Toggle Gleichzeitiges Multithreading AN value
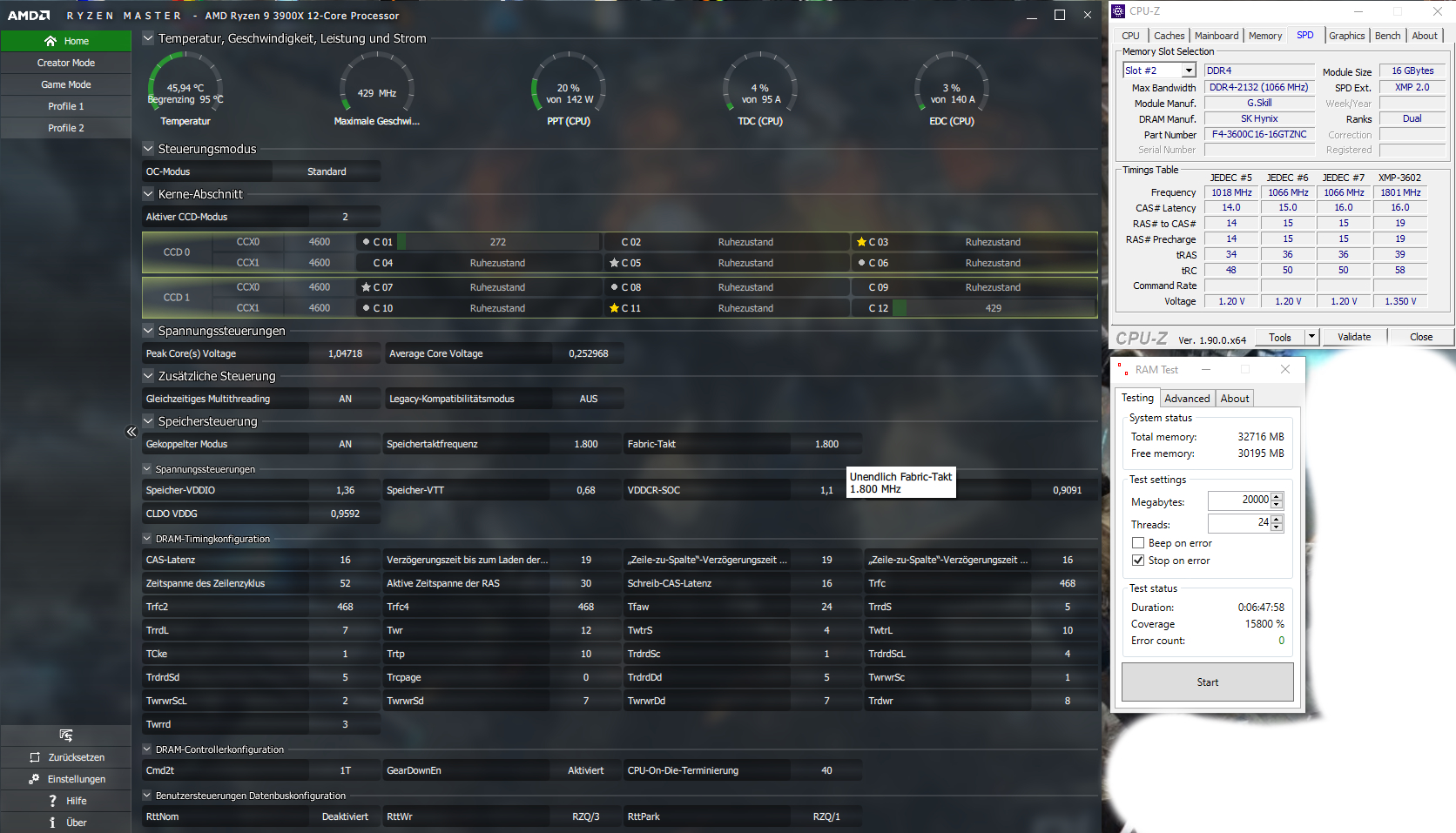1456x833 pixels. 345,399
